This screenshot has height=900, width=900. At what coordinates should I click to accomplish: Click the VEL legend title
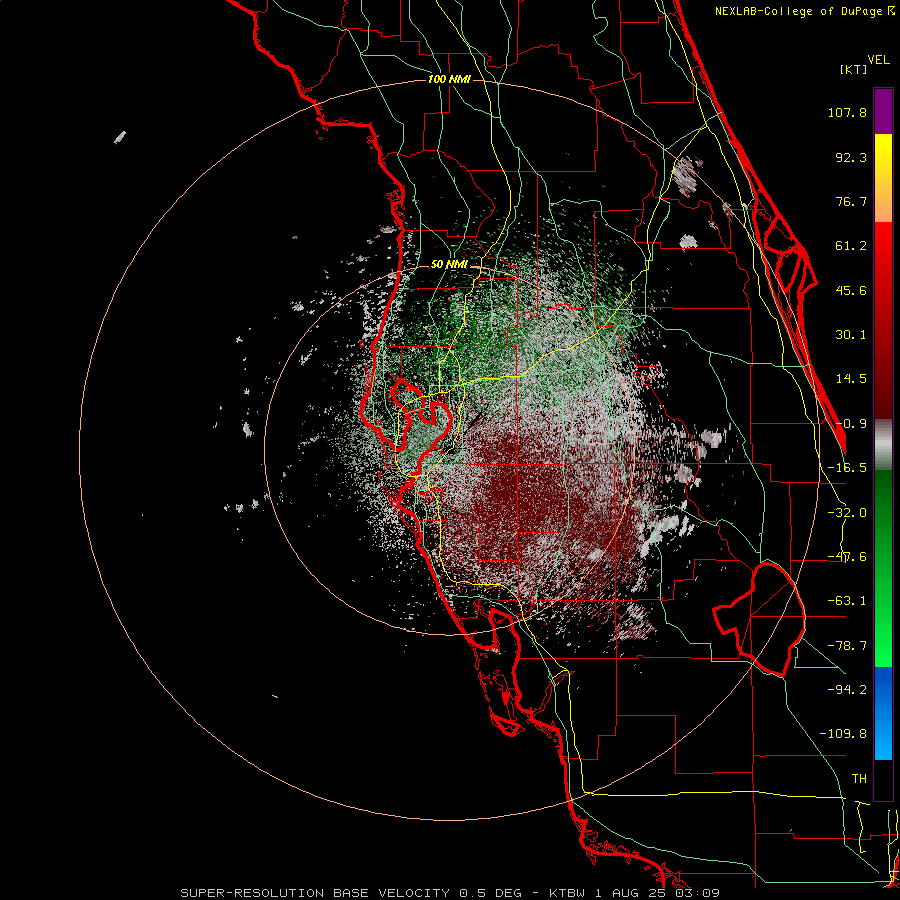pos(878,60)
